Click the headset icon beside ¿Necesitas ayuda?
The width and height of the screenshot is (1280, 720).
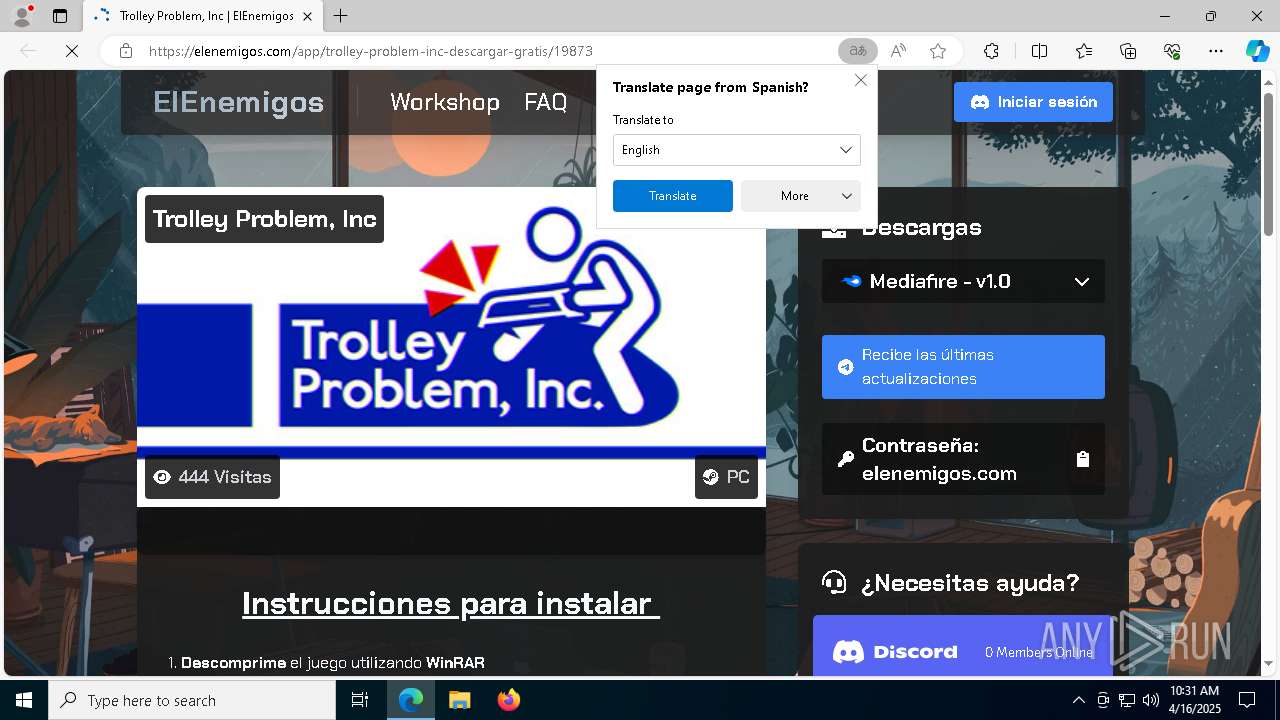point(834,582)
